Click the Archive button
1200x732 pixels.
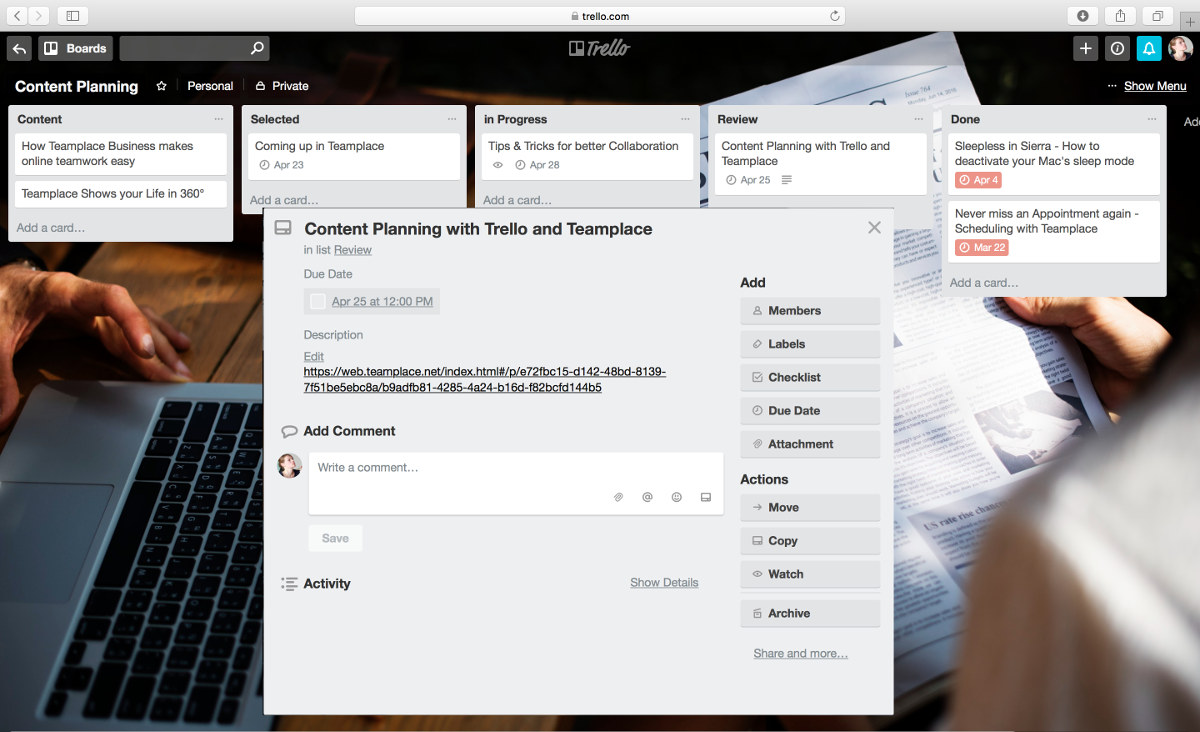[810, 613]
